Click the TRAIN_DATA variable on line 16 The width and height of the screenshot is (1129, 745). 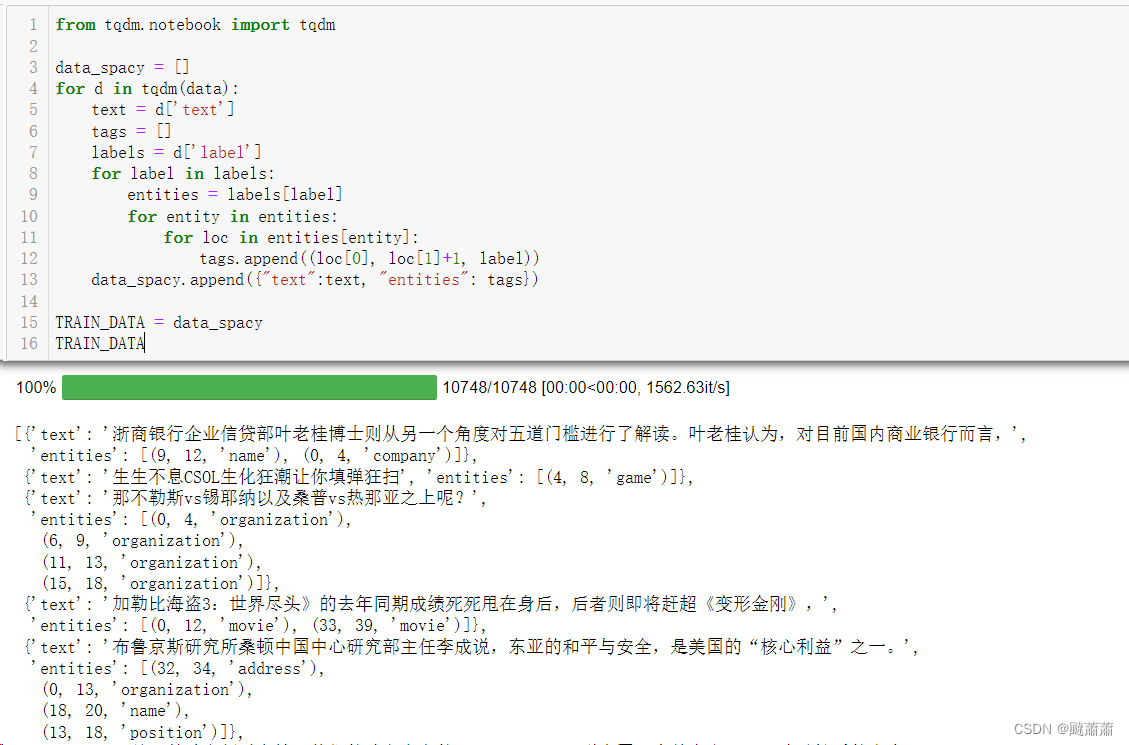[x=99, y=343]
